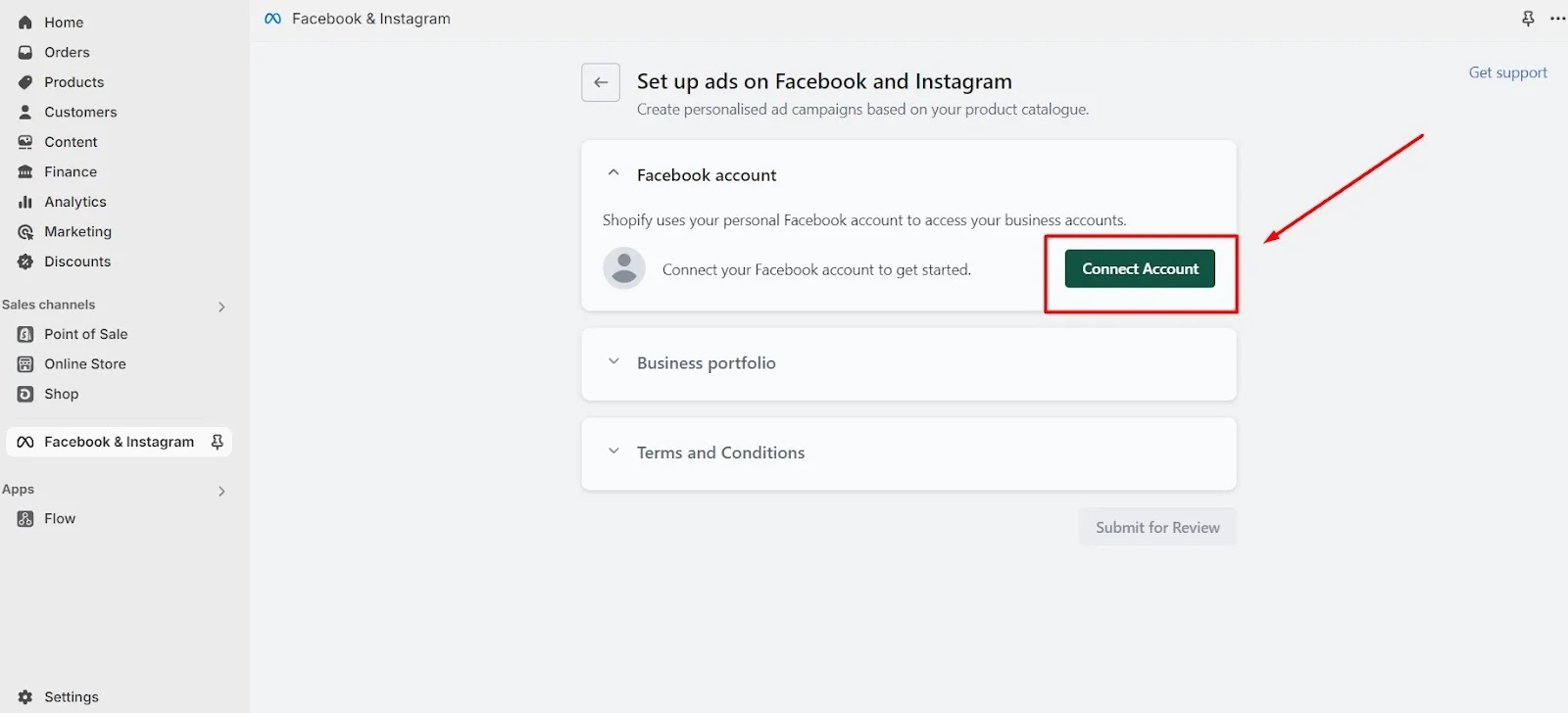Click the Point of Sale icon
This screenshot has width=1568, height=713.
click(x=25, y=334)
